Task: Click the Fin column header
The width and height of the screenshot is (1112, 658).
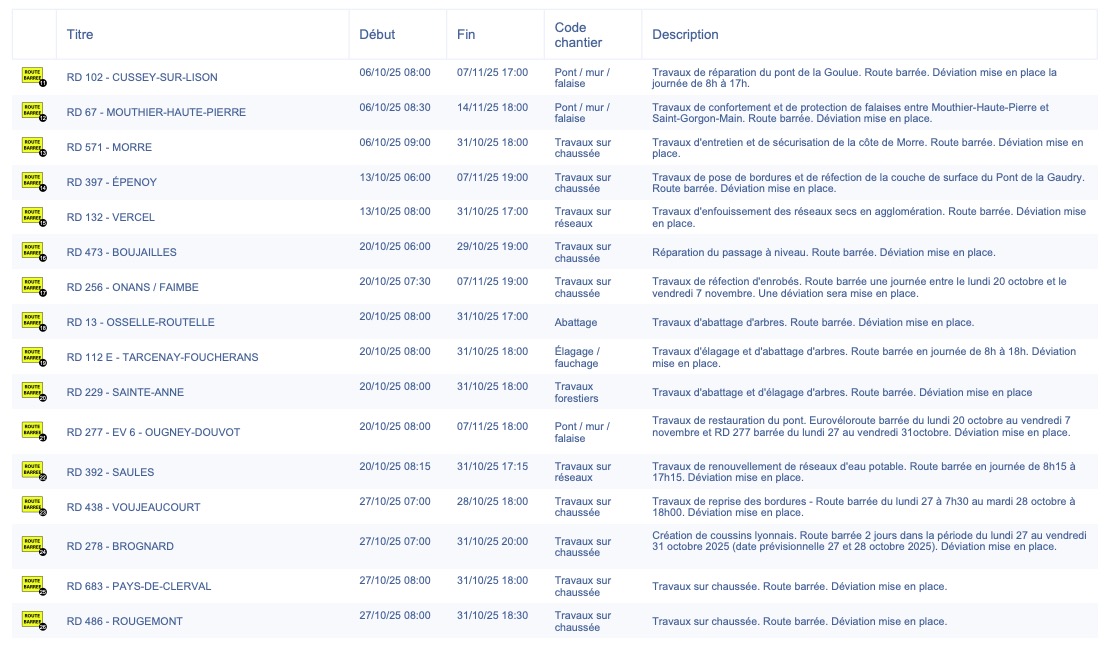Action: [466, 35]
